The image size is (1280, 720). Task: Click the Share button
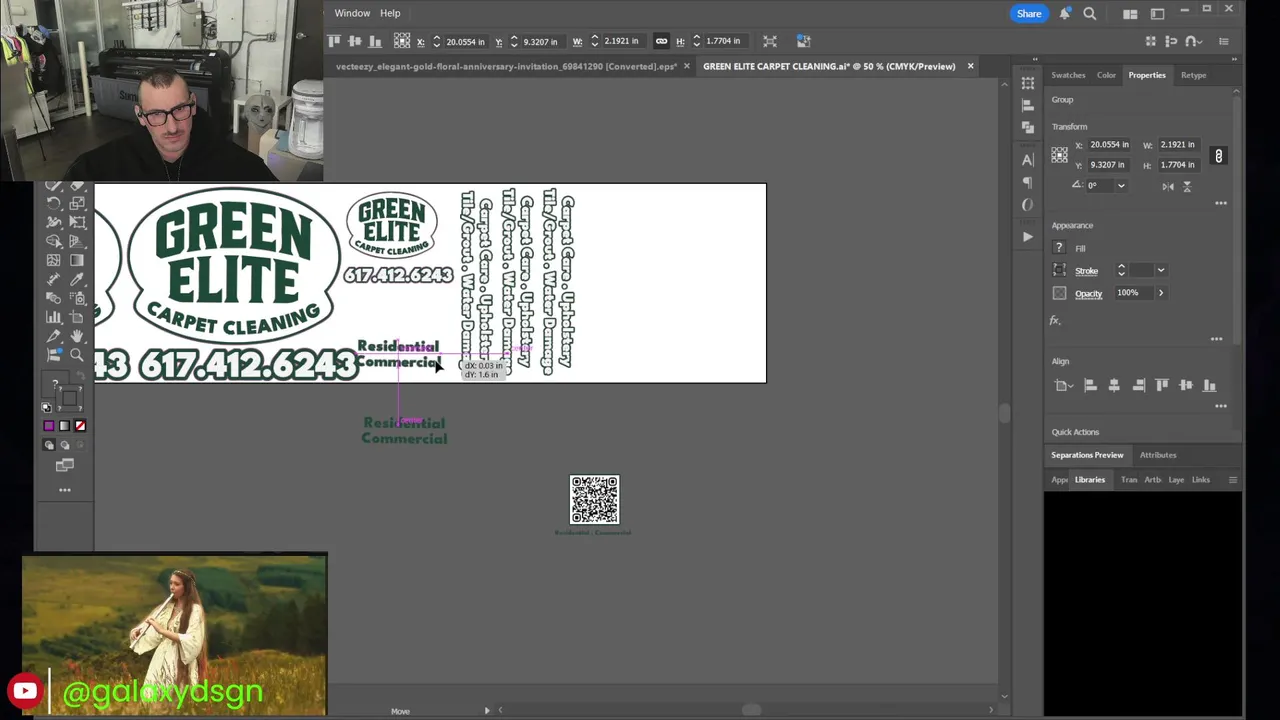(x=1029, y=13)
